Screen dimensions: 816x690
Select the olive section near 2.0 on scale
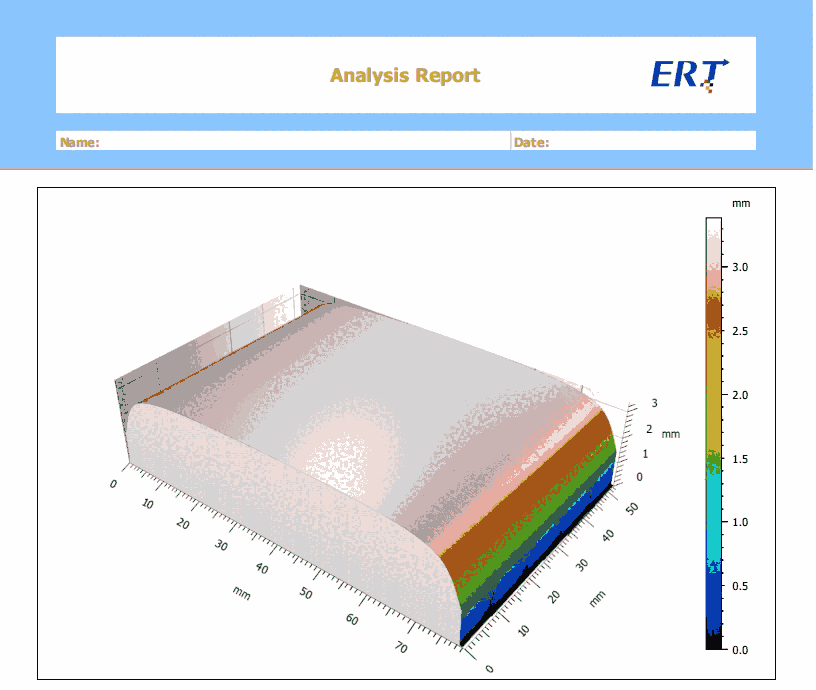pos(713,400)
